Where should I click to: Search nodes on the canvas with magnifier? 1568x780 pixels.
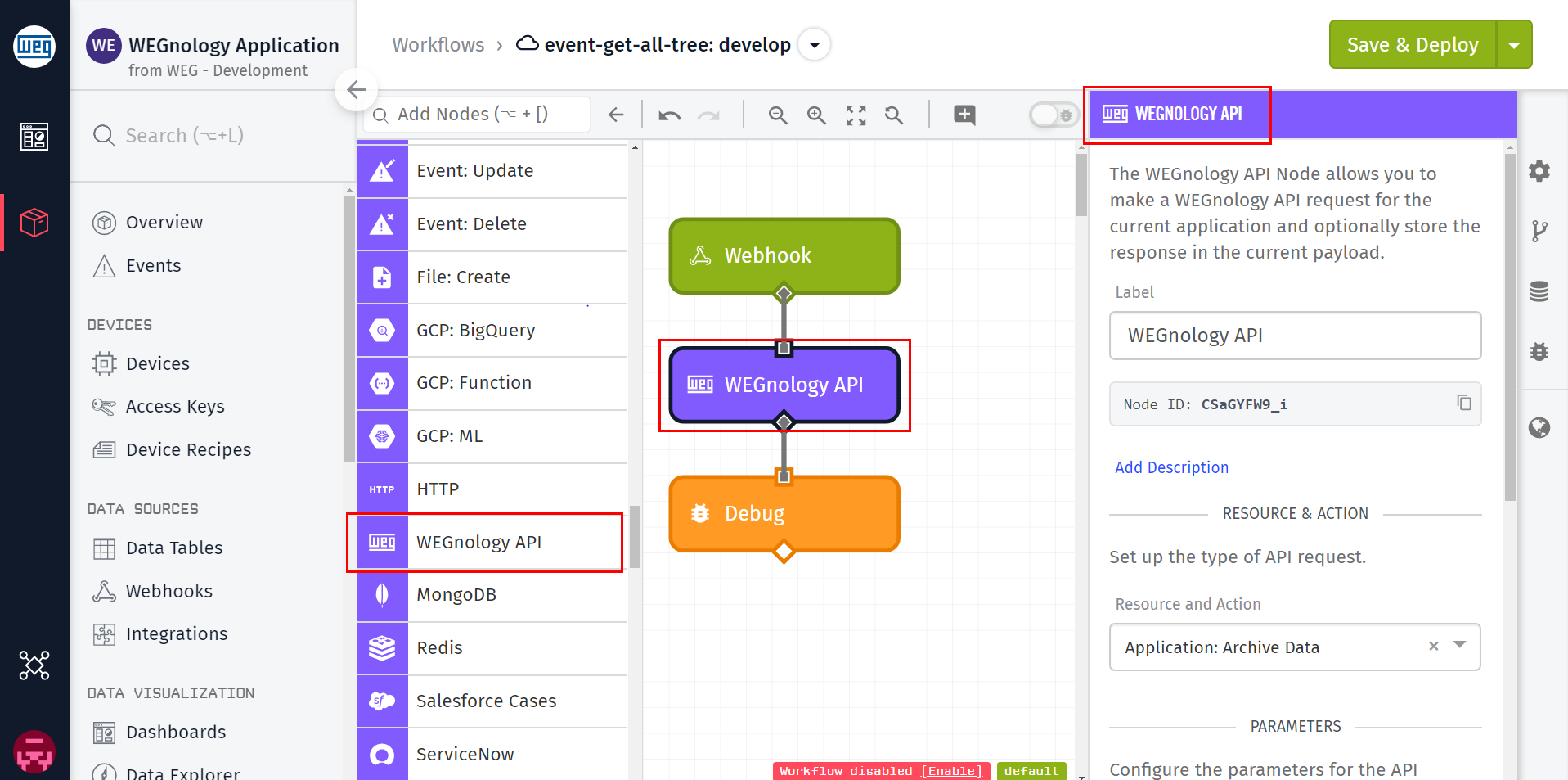pos(894,115)
